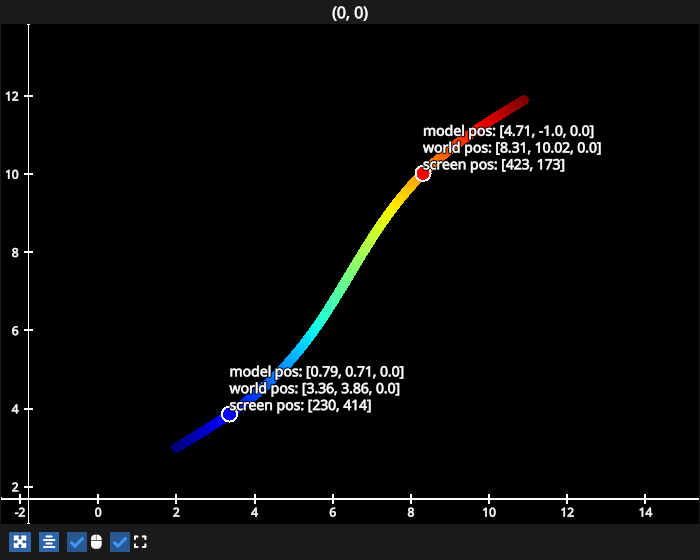
Task: Click the red point marker on the line
Action: (x=423, y=173)
